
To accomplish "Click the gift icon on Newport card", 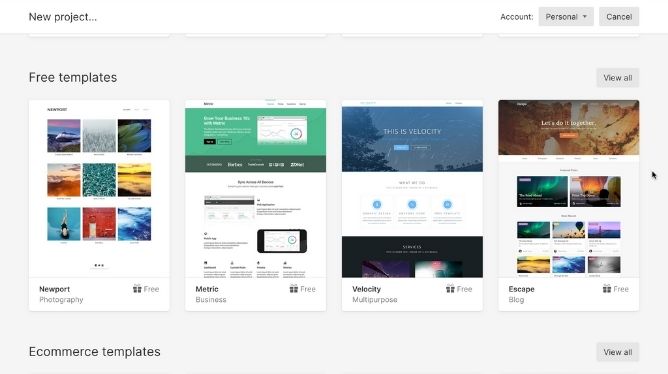I will click(137, 288).
